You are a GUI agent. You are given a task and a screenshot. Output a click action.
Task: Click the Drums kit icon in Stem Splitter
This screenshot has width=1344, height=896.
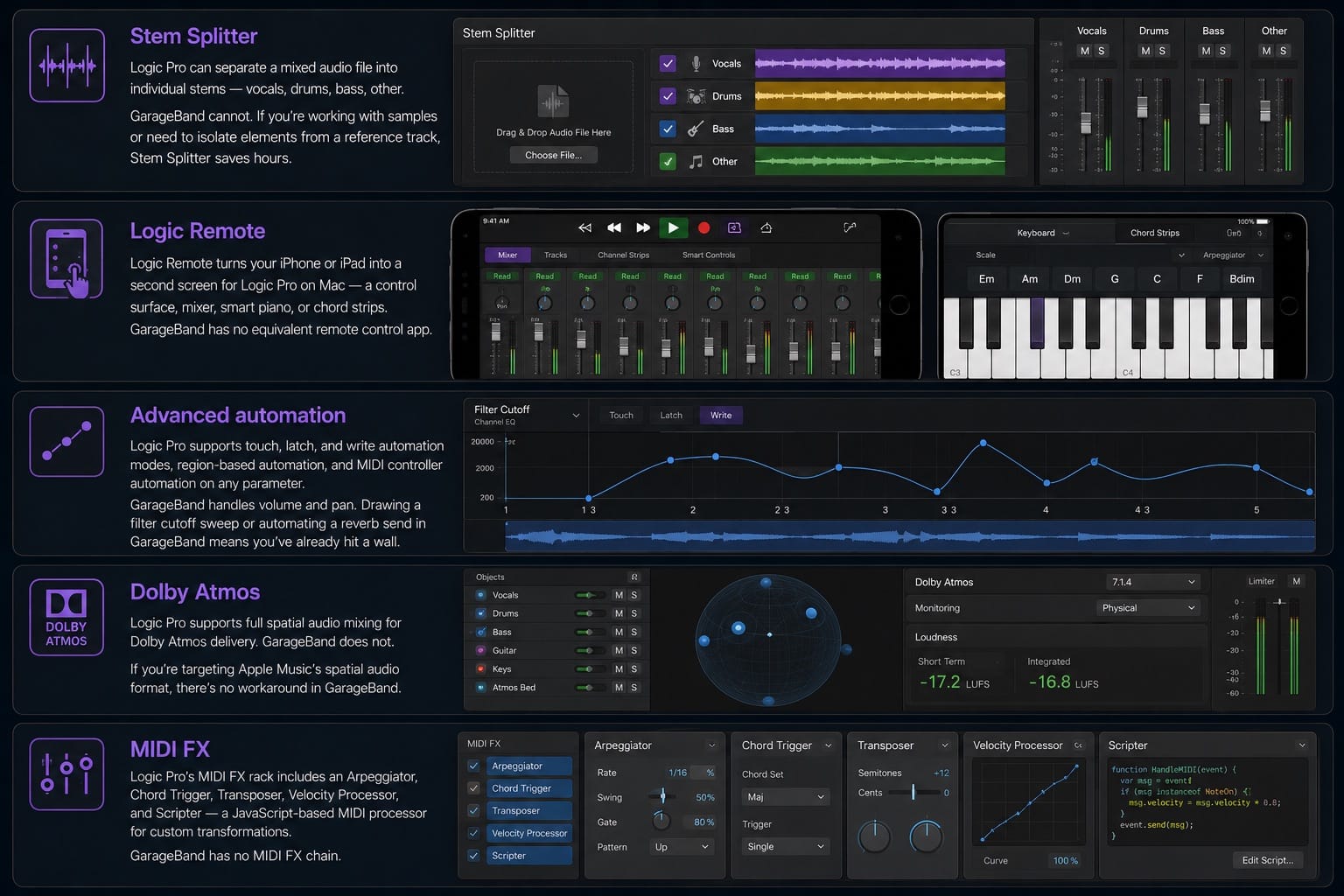[x=696, y=96]
